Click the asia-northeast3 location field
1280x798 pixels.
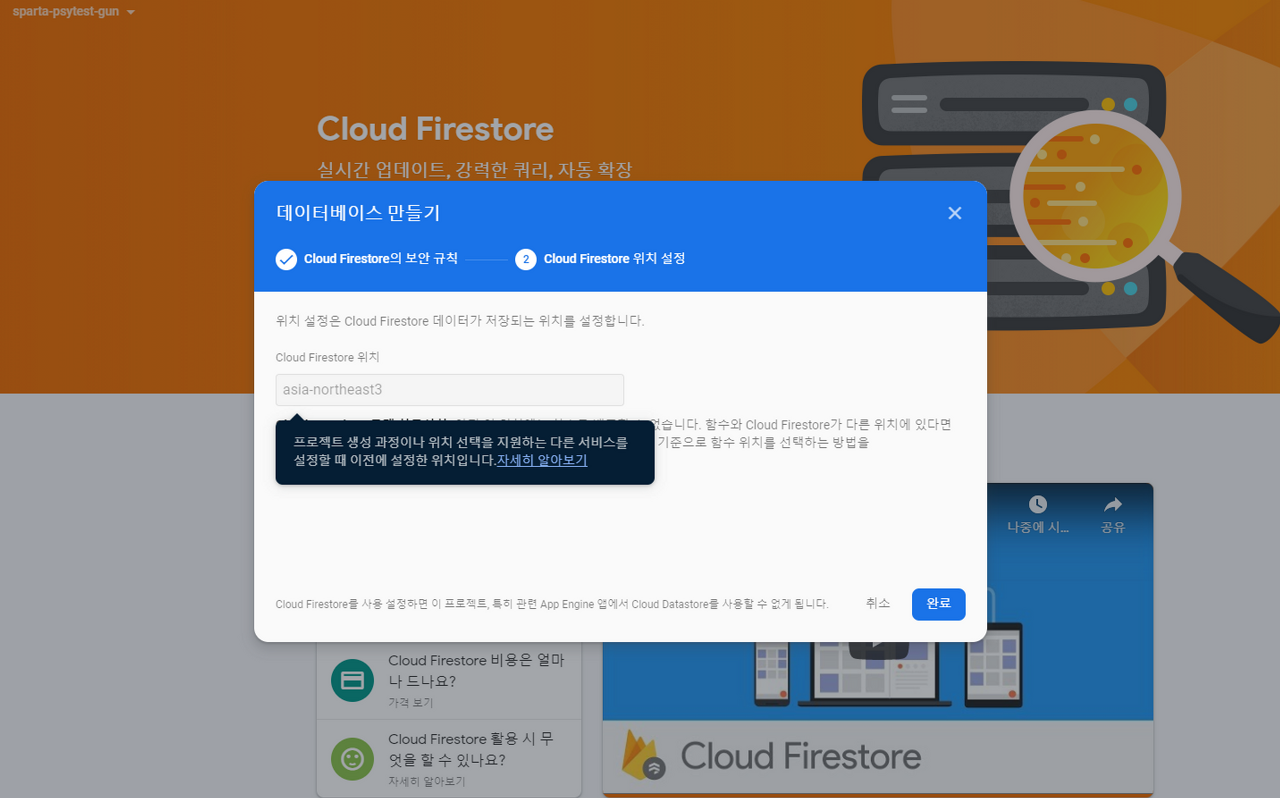(450, 390)
